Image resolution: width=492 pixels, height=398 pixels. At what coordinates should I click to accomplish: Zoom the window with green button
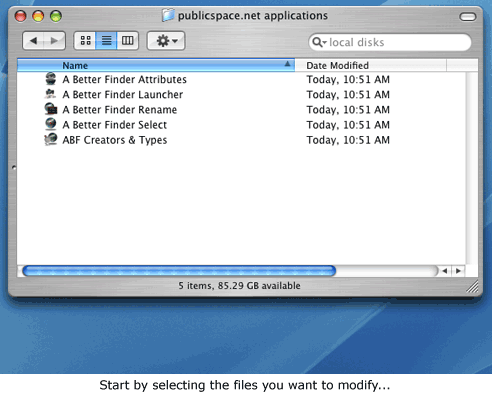tap(56, 16)
